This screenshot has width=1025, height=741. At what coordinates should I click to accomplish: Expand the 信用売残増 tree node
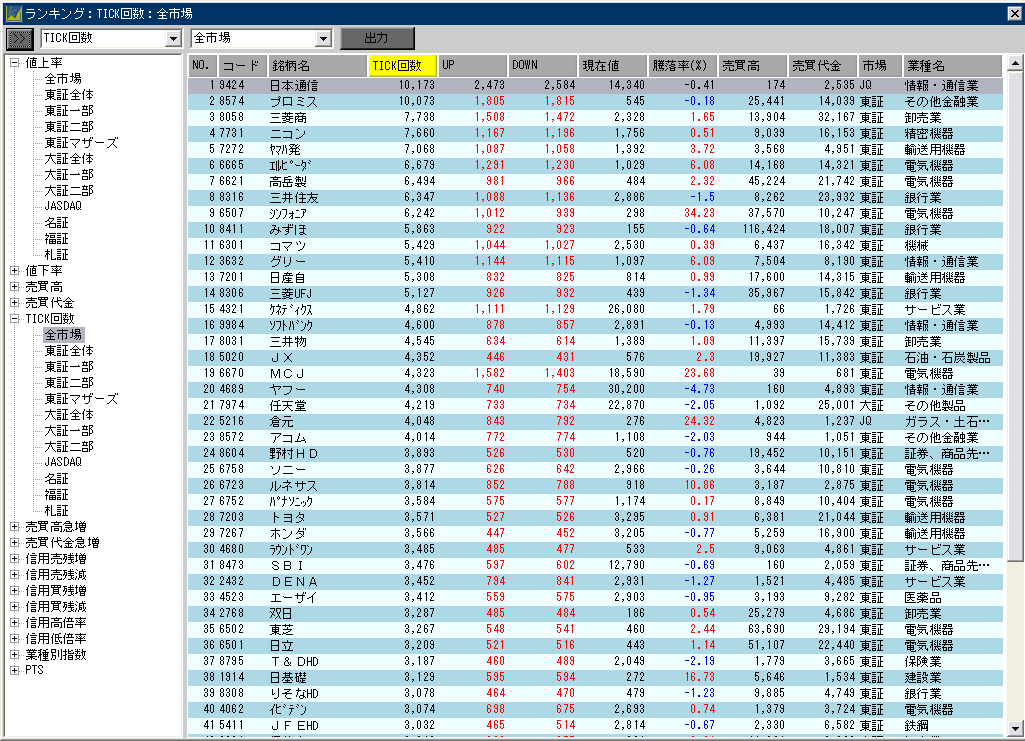coord(14,559)
